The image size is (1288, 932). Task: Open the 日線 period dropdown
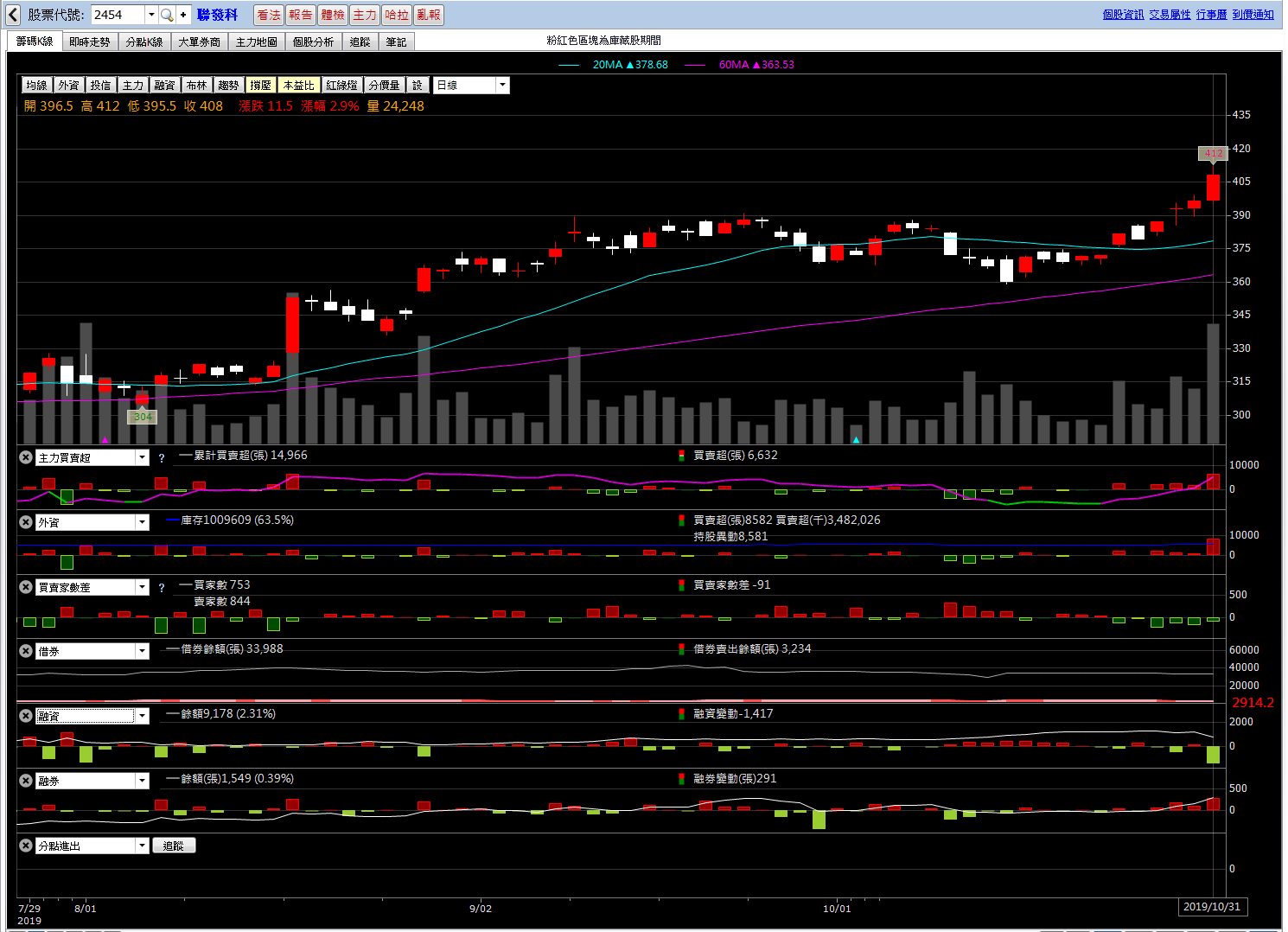click(x=502, y=85)
